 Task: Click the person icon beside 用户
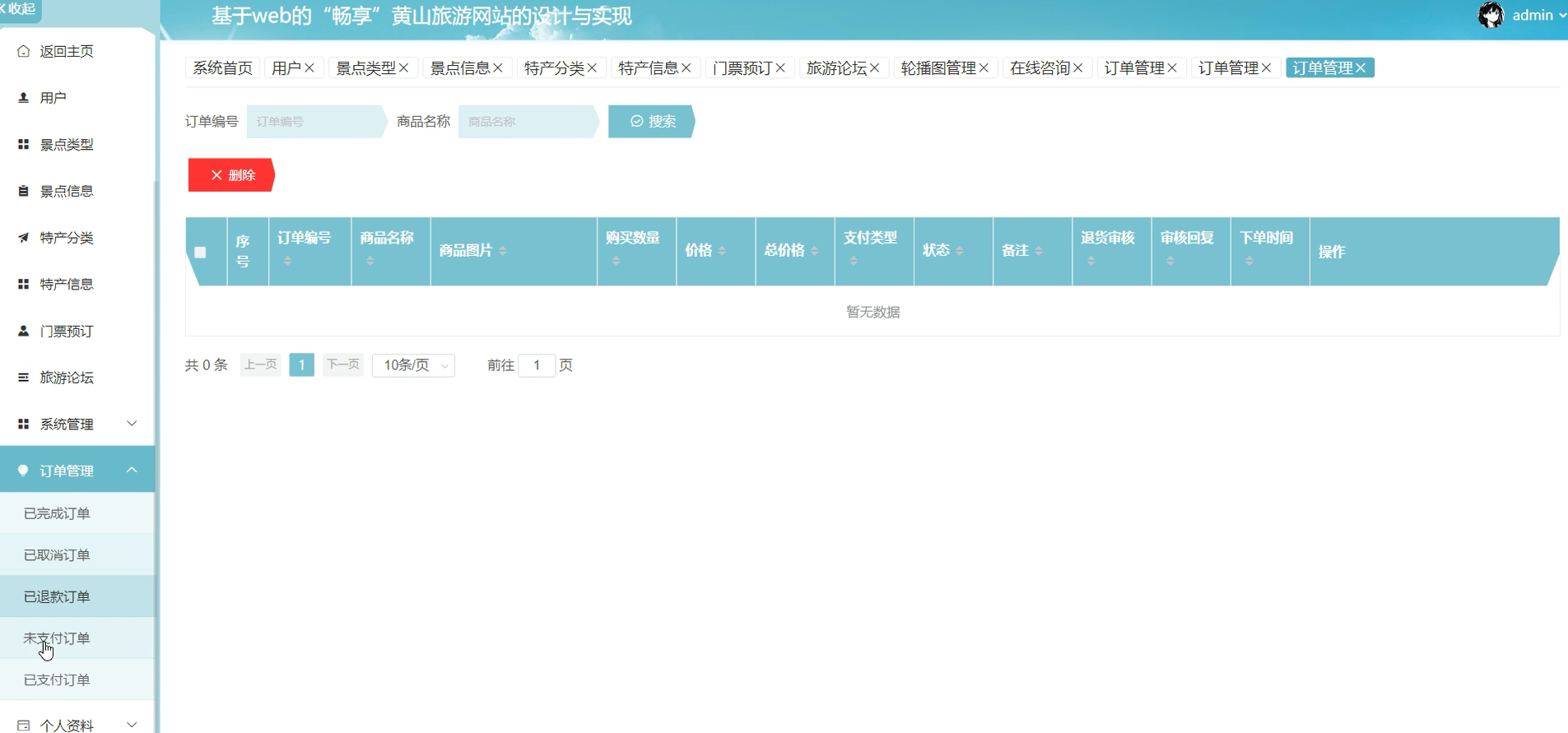(x=23, y=98)
